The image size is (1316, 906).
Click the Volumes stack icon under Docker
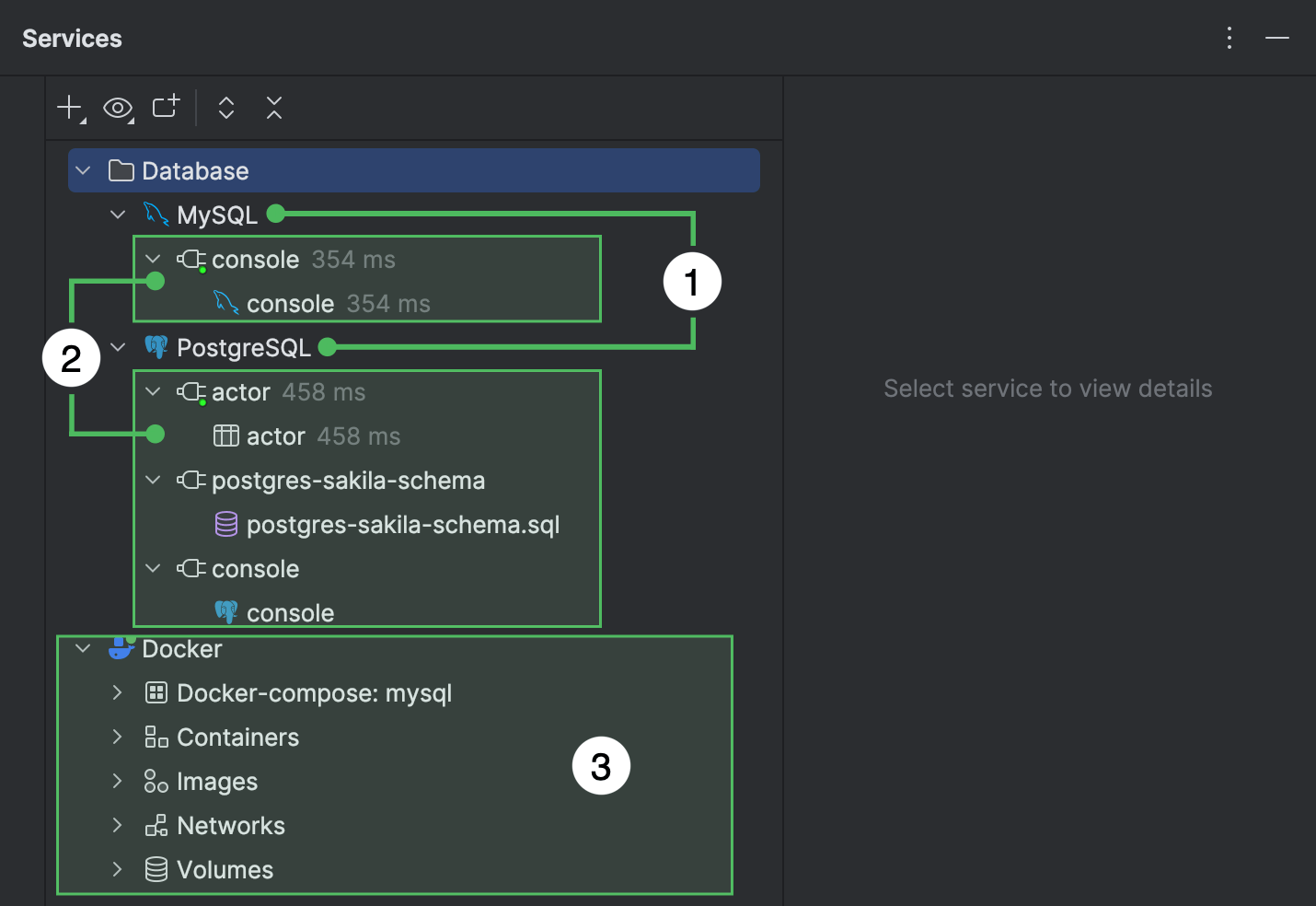pyautogui.click(x=155, y=869)
